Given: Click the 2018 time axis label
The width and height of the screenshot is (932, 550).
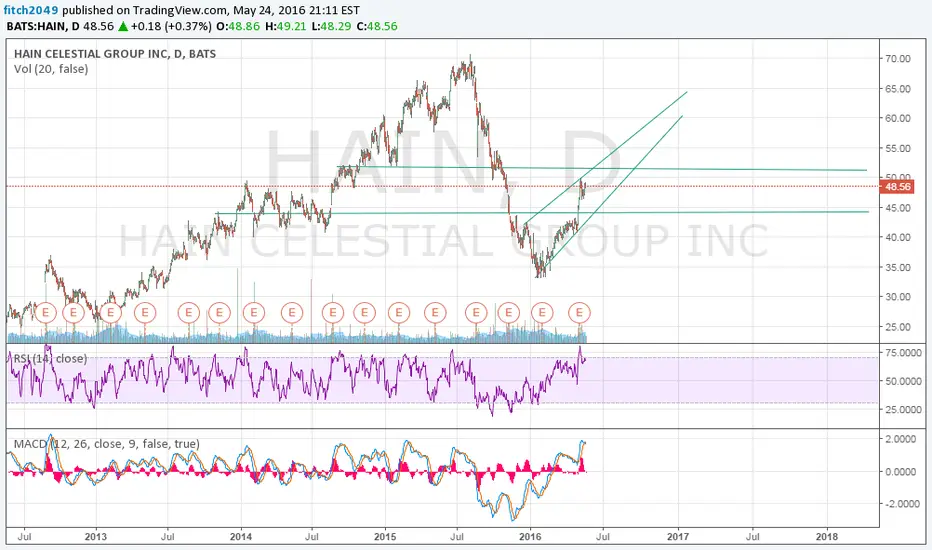Looking at the screenshot, I should pos(827,537).
